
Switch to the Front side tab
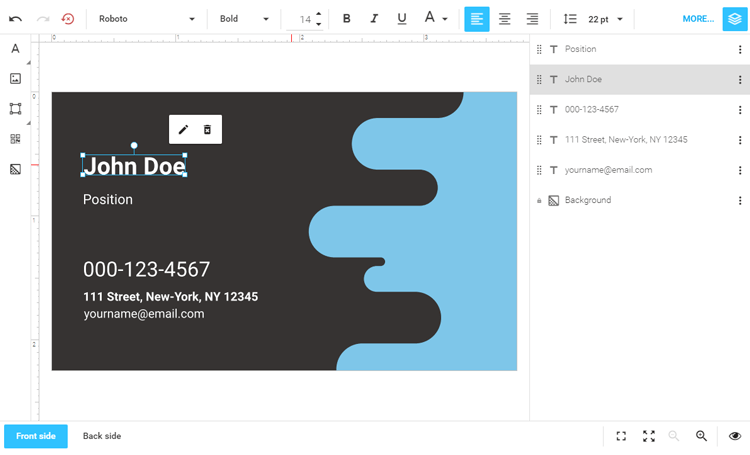click(x=36, y=436)
